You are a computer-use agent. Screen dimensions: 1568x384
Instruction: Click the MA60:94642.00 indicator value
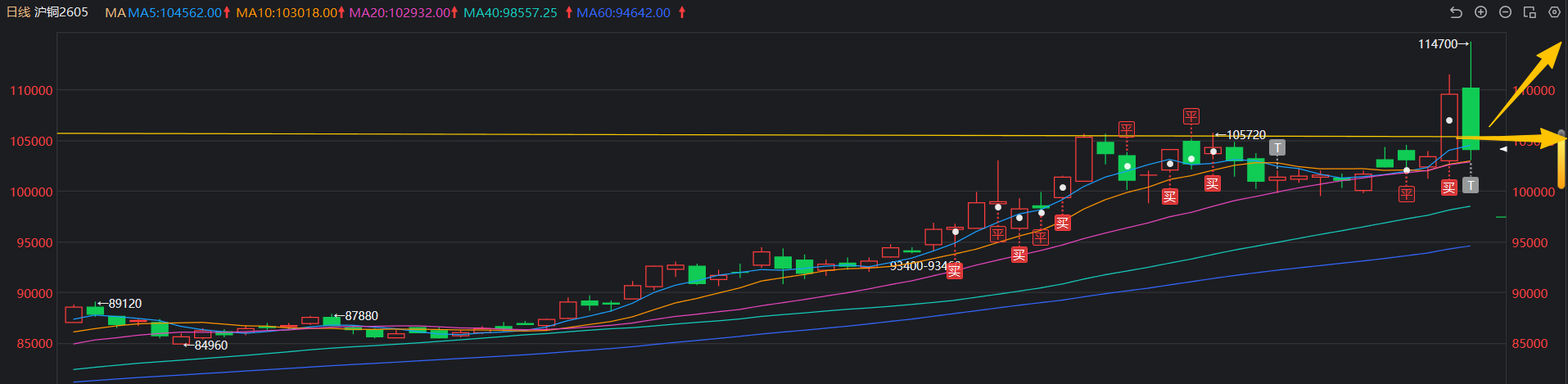click(623, 13)
